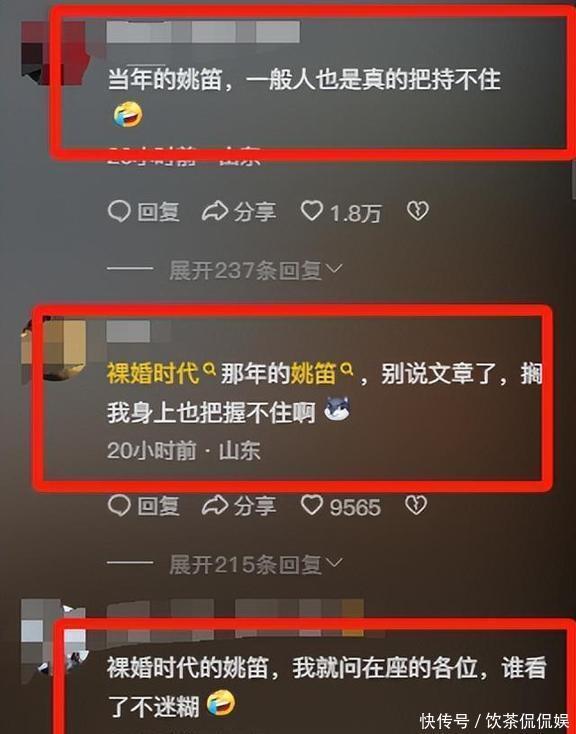Share the first comment with arrow icon
Image resolution: width=576 pixels, height=734 pixels.
(x=239, y=212)
